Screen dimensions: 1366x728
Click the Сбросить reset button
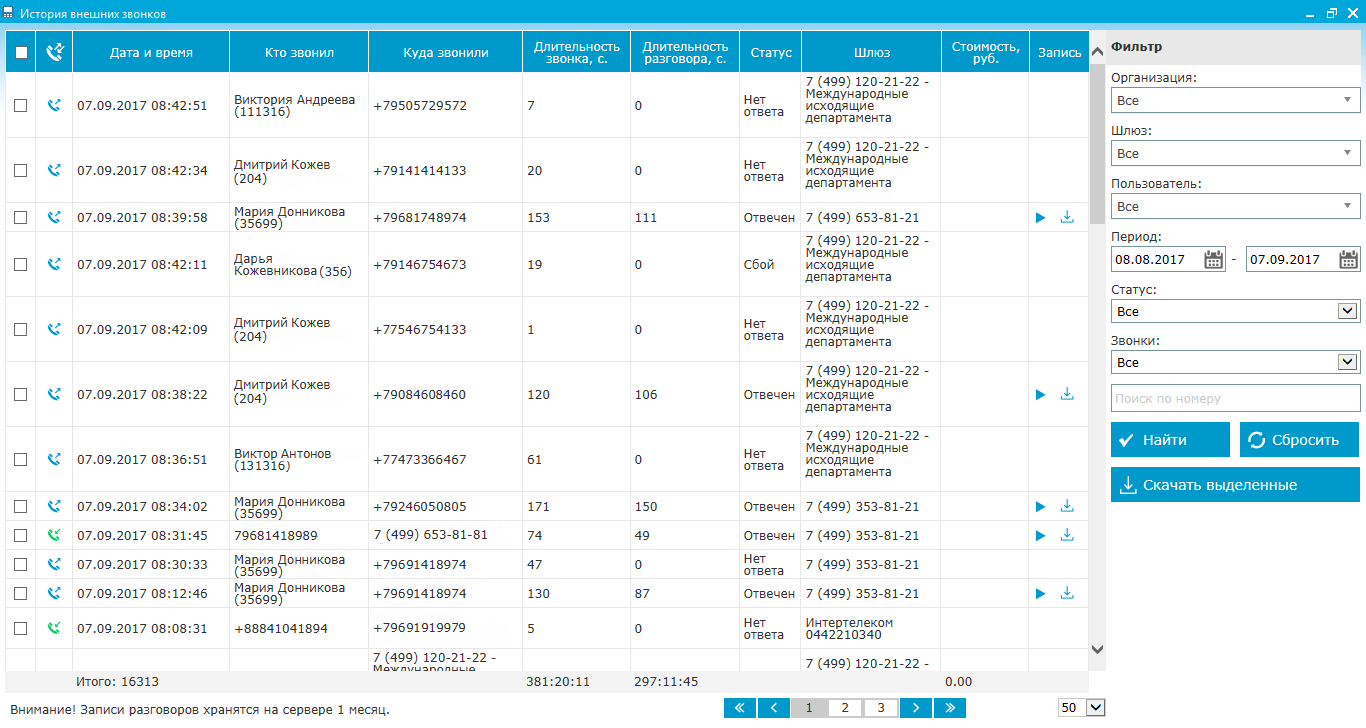point(1299,439)
